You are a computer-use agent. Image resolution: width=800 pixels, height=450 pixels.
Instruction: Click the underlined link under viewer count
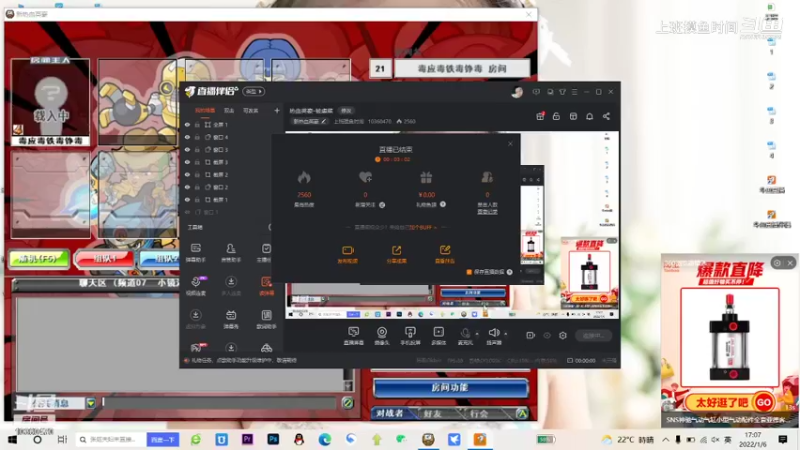click(487, 212)
